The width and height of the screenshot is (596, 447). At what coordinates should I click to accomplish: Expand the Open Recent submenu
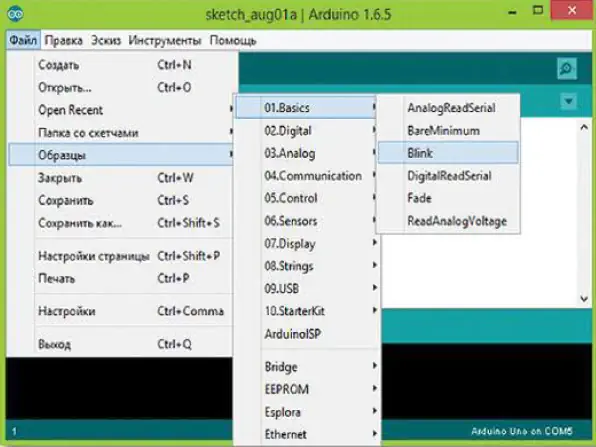[121, 110]
